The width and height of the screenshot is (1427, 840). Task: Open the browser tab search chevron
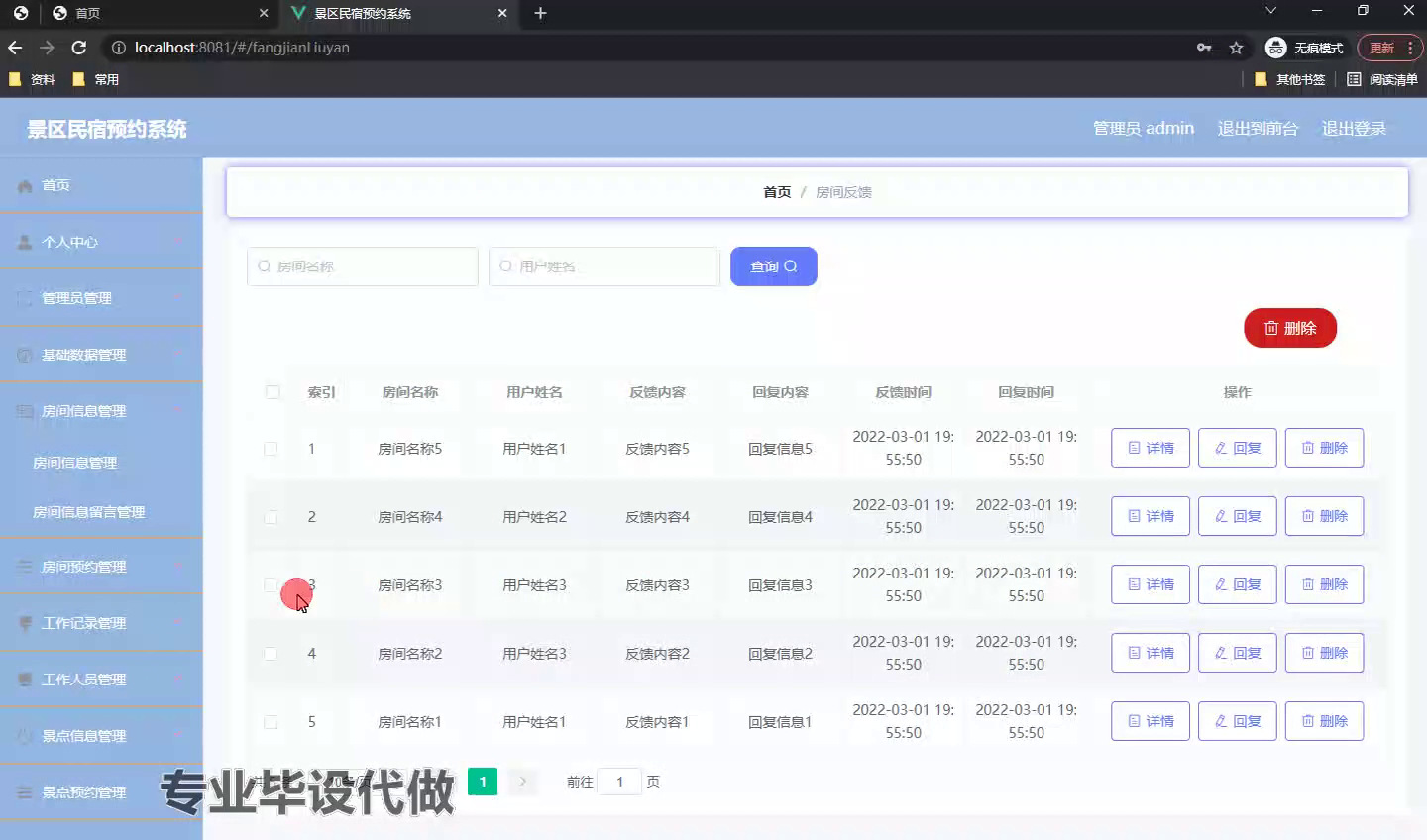[x=1271, y=10]
